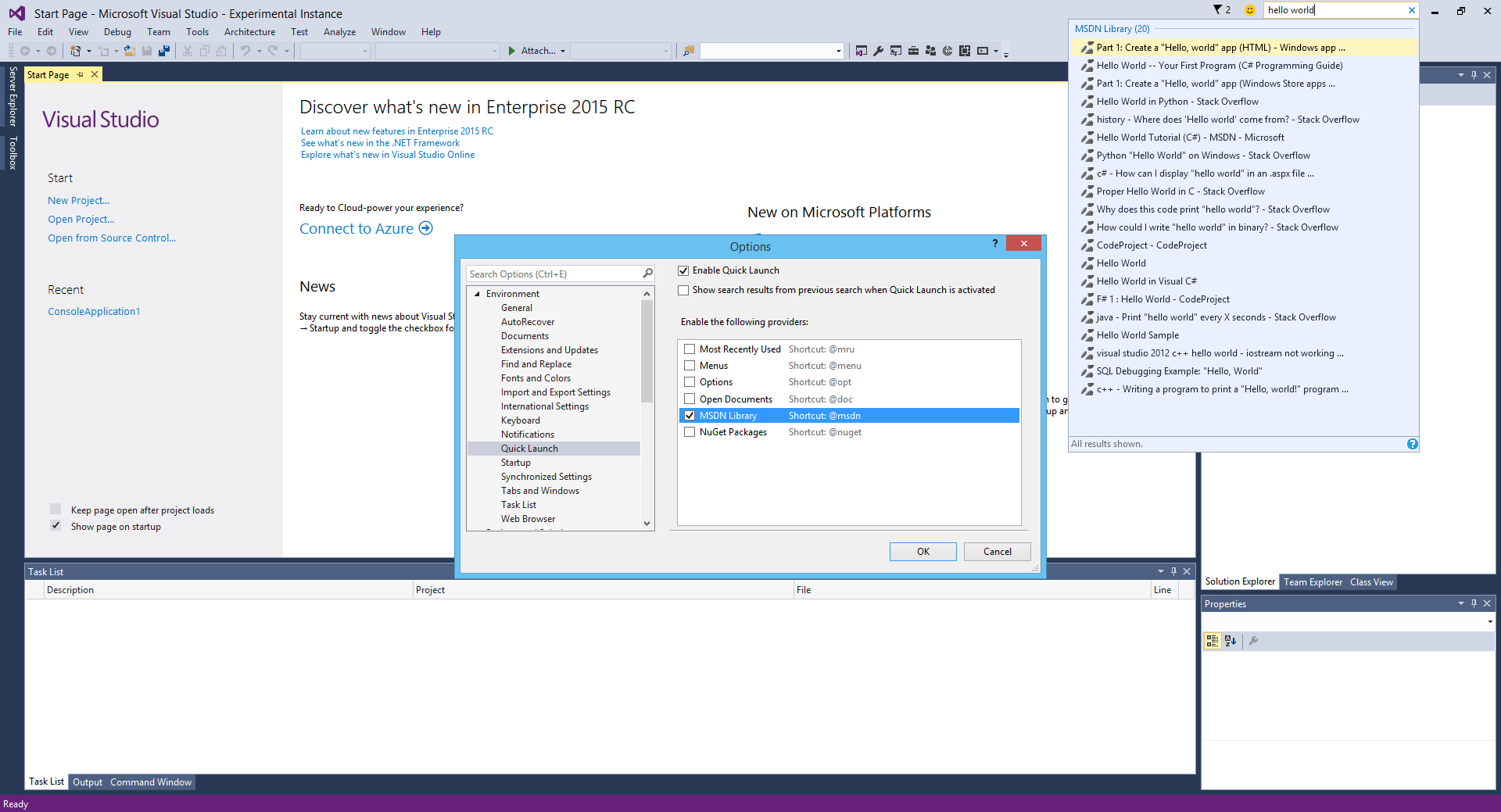Viewport: 1501px width, 812px height.
Task: Click OK in the Options dialog
Action: pos(923,552)
